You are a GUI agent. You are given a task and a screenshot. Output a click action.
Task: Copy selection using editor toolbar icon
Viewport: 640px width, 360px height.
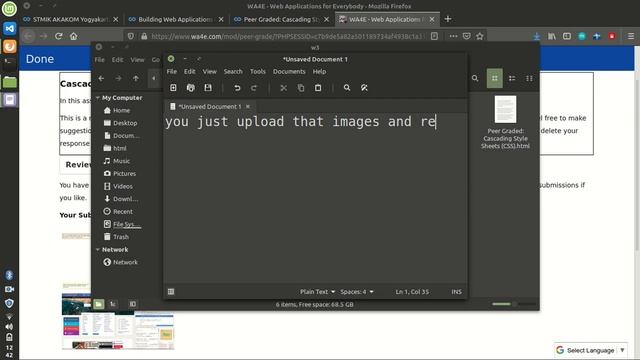[x=301, y=88]
